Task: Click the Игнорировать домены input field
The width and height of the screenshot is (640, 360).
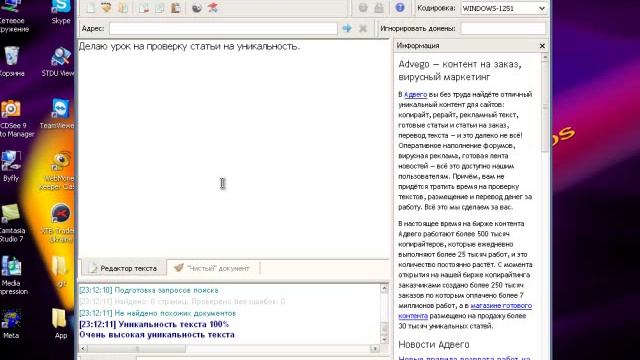Action: tap(503, 29)
